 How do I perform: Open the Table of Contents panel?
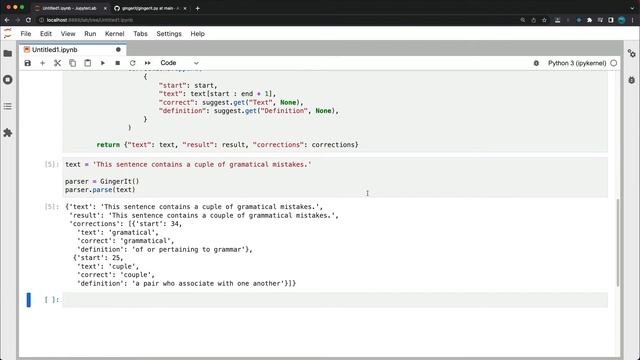8,106
